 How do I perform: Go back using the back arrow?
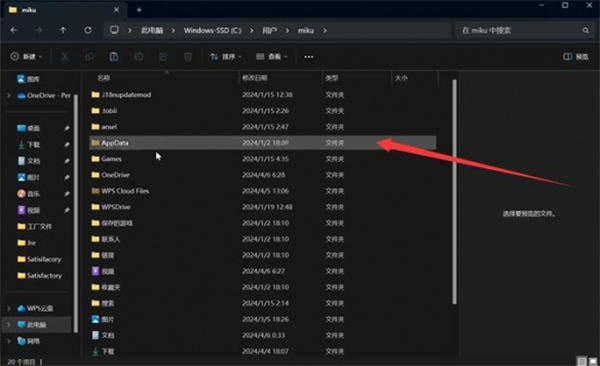[14, 30]
